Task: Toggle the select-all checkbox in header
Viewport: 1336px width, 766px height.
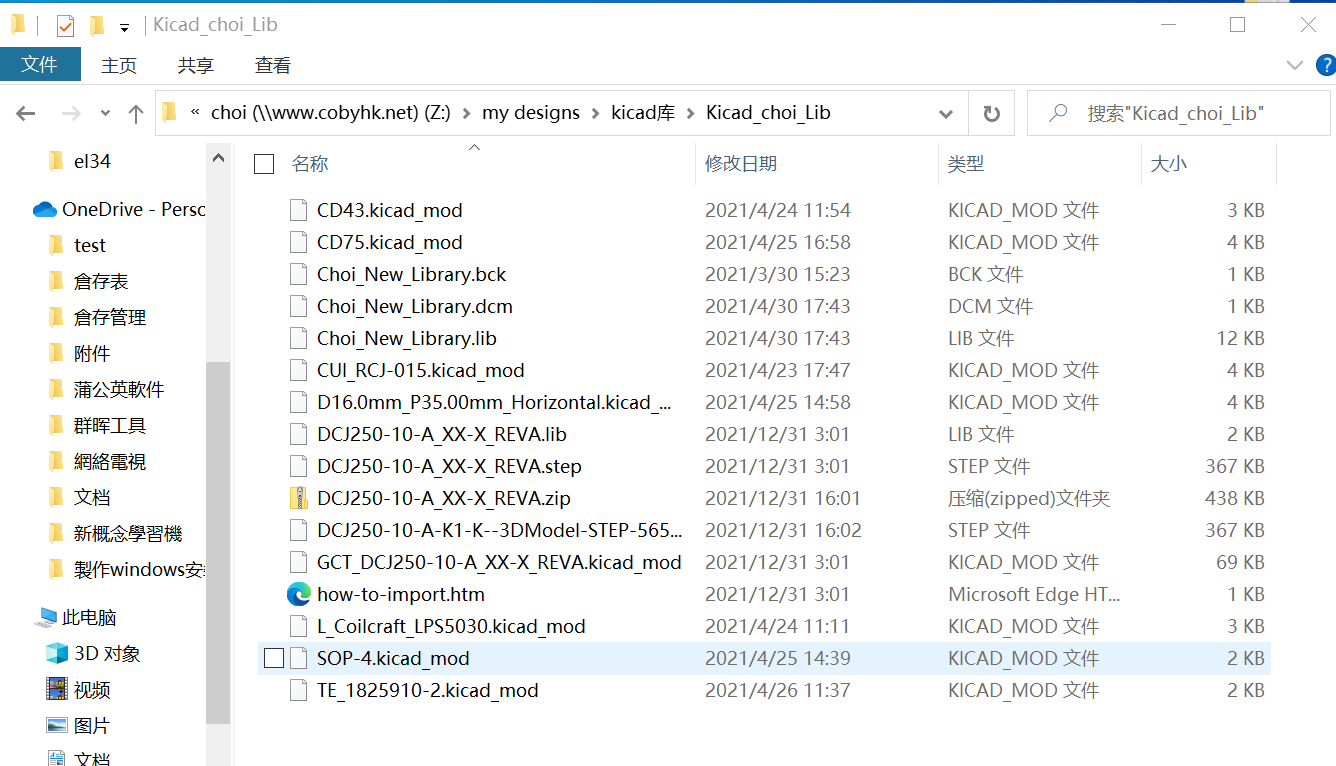Action: [264, 164]
